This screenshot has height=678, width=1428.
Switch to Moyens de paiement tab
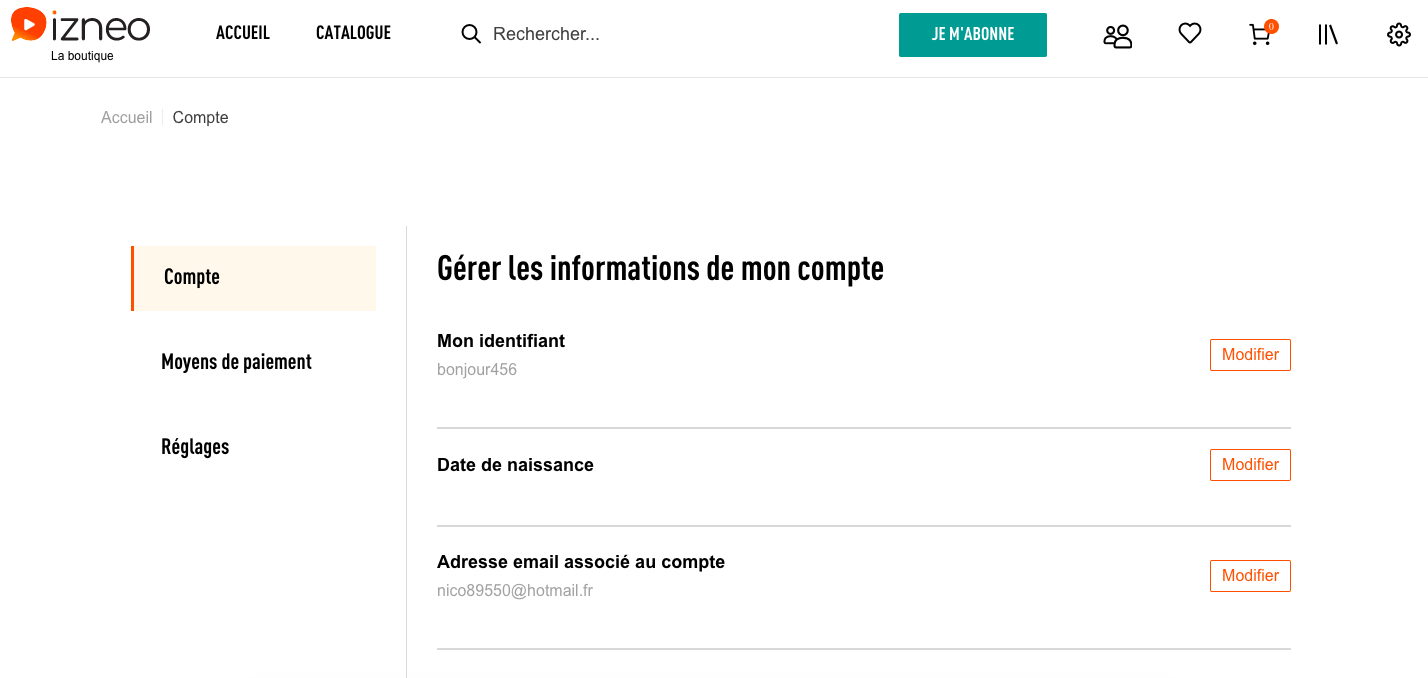(236, 362)
